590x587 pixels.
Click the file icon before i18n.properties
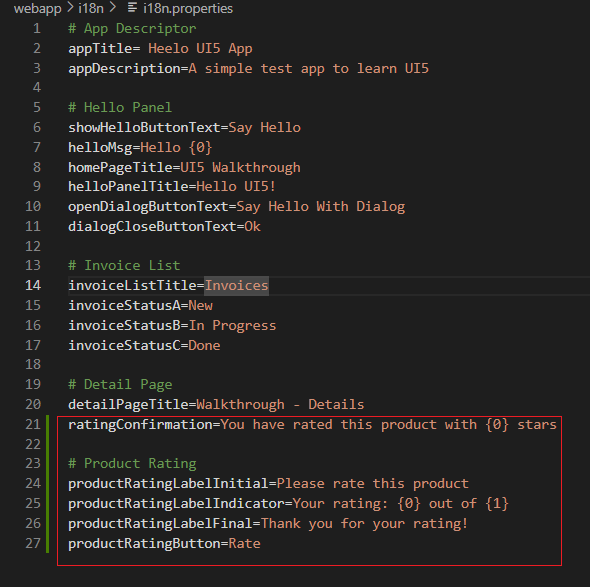click(x=132, y=8)
